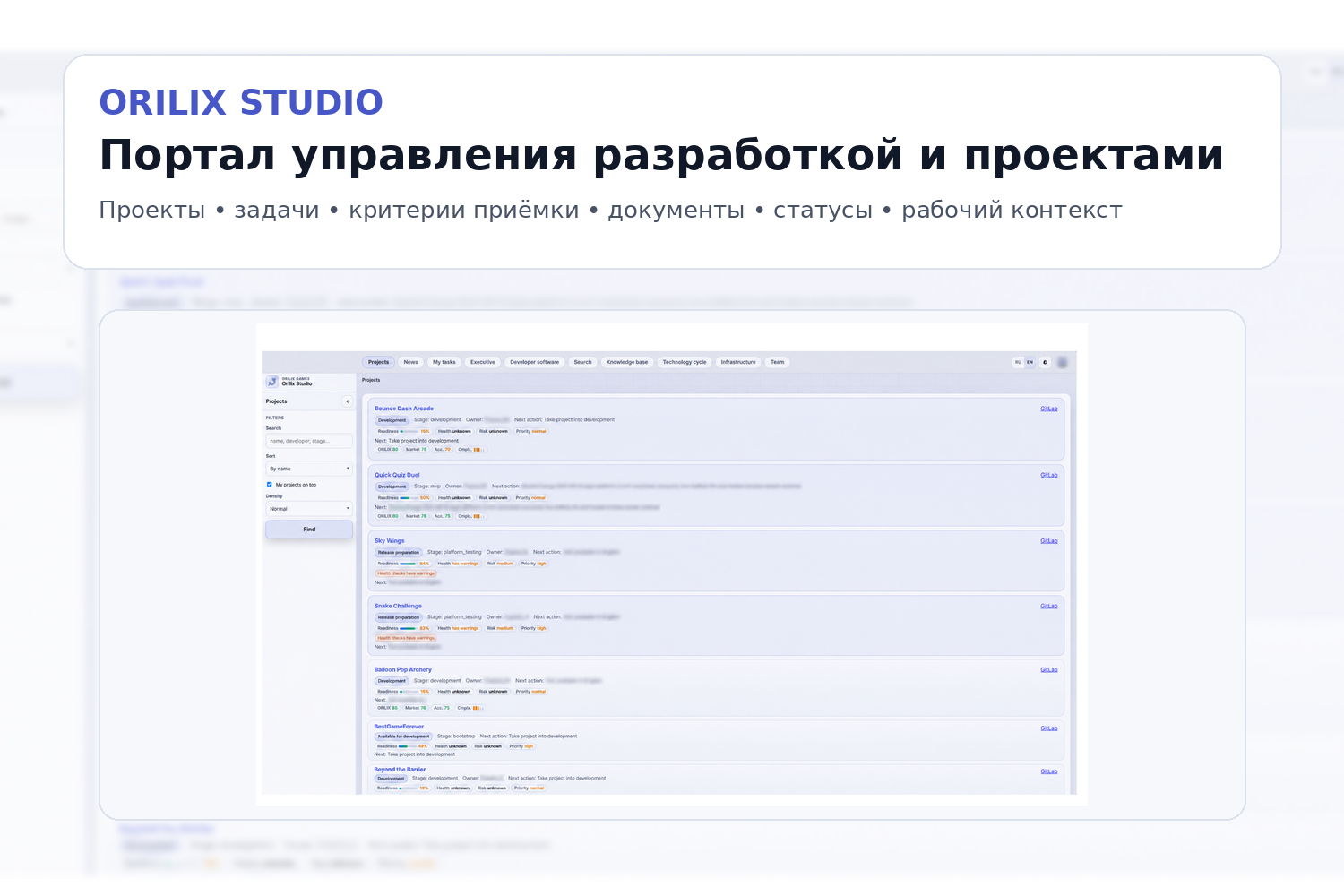Open the Snake Challenge project
The width and height of the screenshot is (1344, 896).
(x=398, y=606)
